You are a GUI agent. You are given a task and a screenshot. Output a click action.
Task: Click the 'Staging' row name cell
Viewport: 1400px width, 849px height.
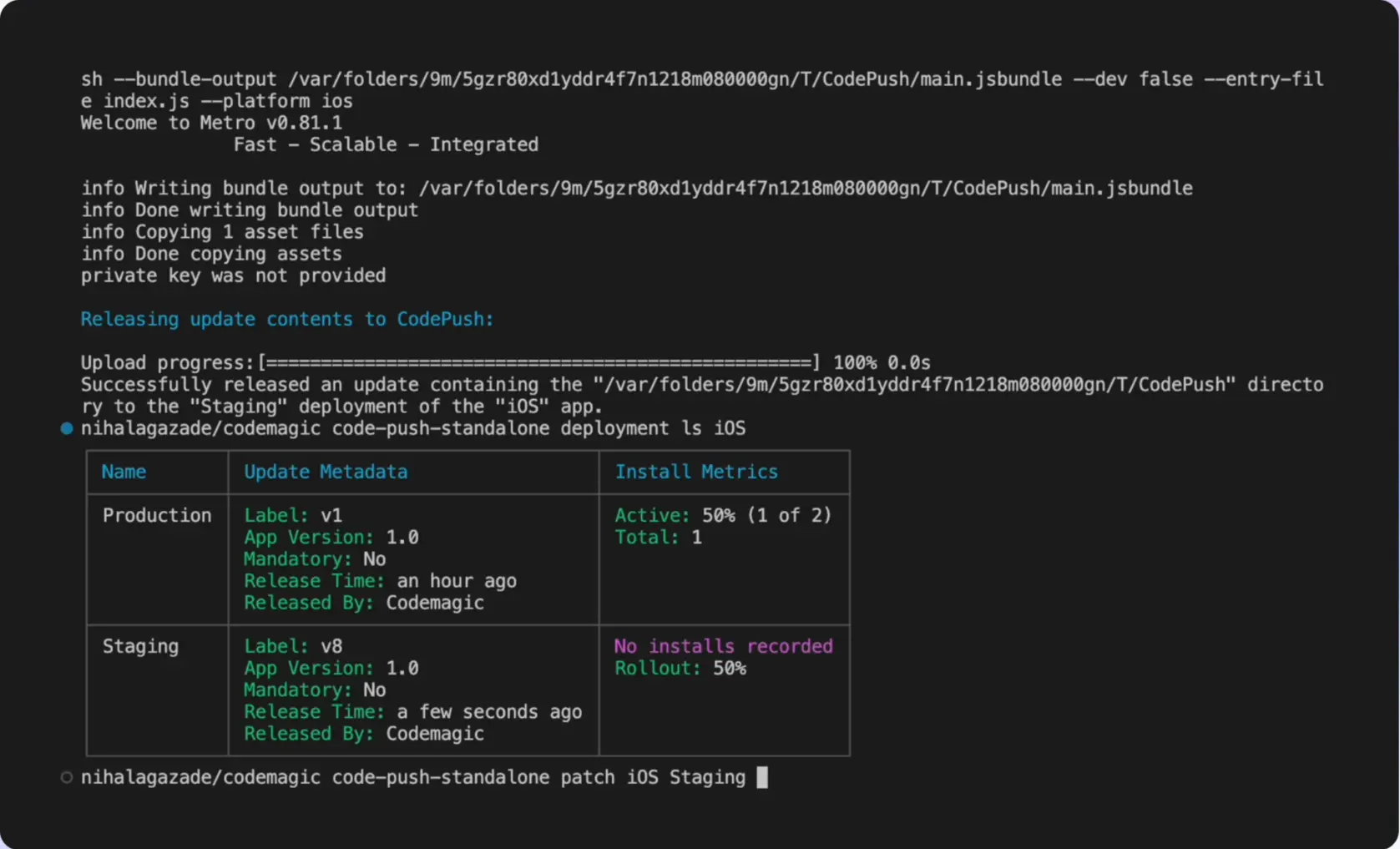[140, 646]
